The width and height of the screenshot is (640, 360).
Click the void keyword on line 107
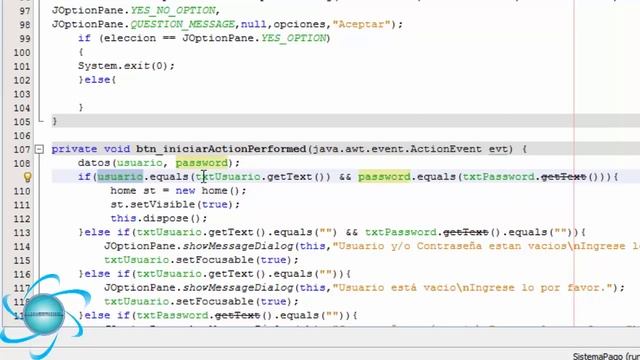pyautogui.click(x=117, y=149)
